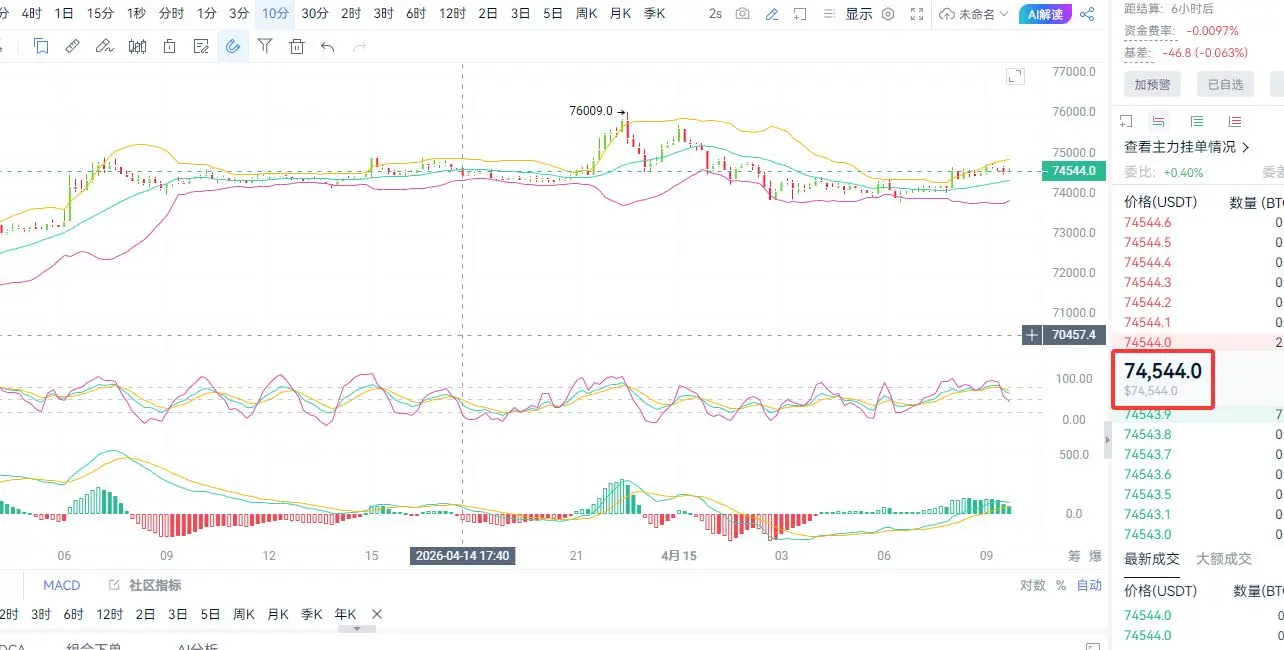The image size is (1284, 650).
Task: Click the 74544.0 price label on axis
Action: pyautogui.click(x=1073, y=171)
